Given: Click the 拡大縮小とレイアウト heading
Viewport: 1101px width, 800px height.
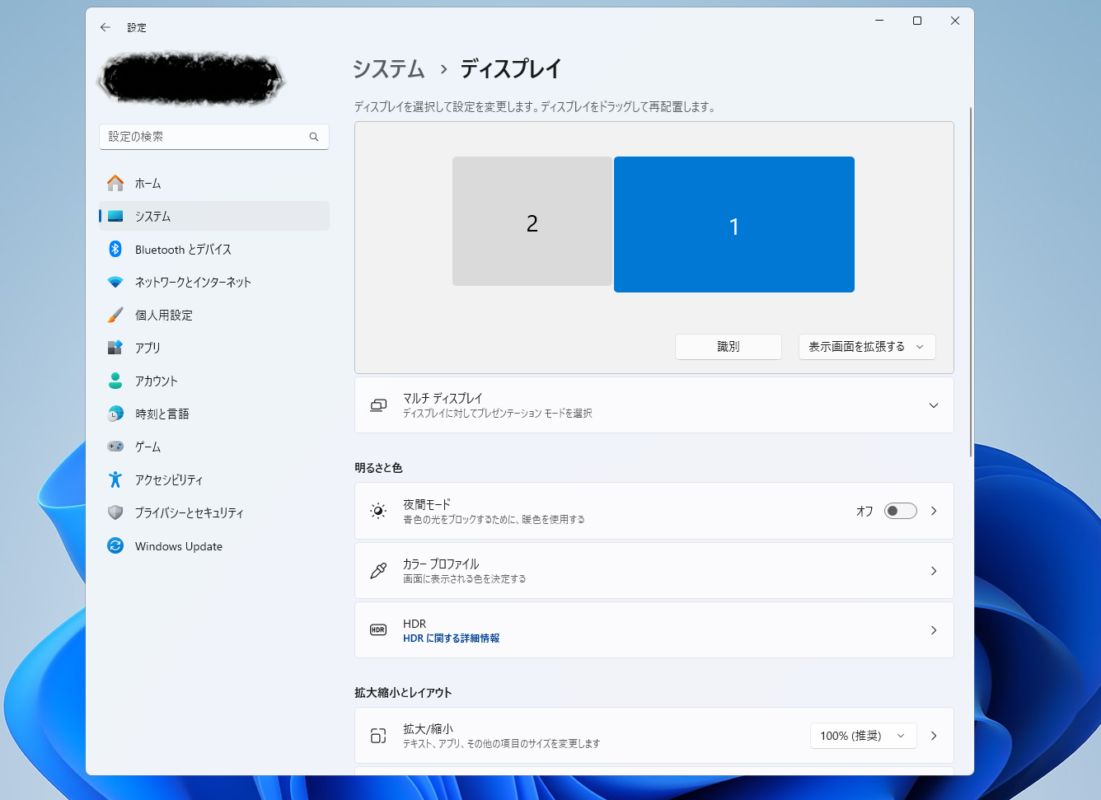Looking at the screenshot, I should click(403, 693).
